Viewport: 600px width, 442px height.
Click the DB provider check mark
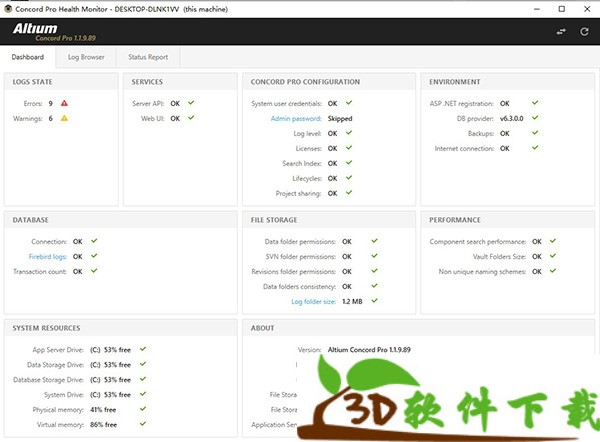(535, 117)
